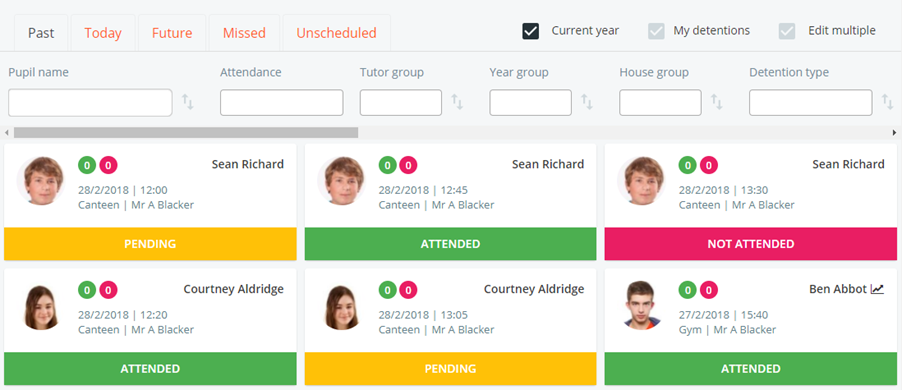Click Sean Richard name on 13:30 card
Screen dimensions: 902x390
coord(849,164)
